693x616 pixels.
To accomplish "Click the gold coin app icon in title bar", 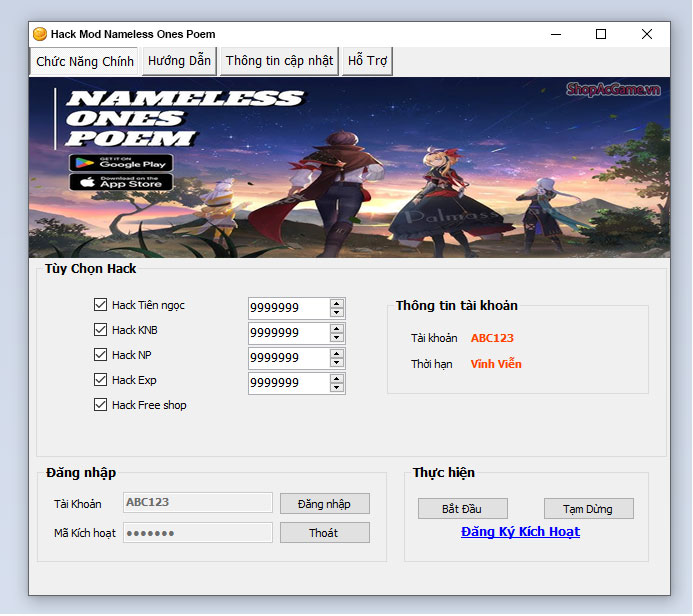I will pyautogui.click(x=40, y=34).
